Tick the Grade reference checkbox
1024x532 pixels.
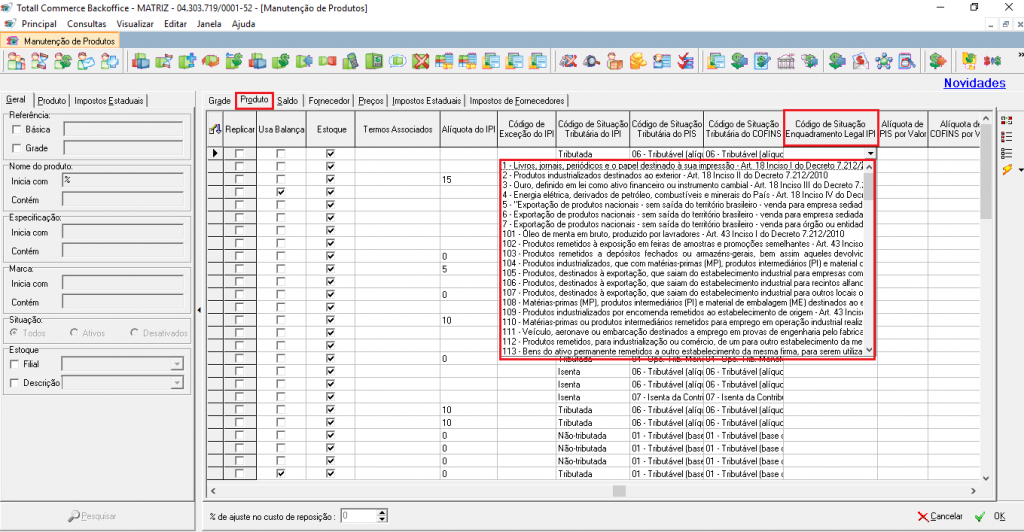click(x=16, y=147)
